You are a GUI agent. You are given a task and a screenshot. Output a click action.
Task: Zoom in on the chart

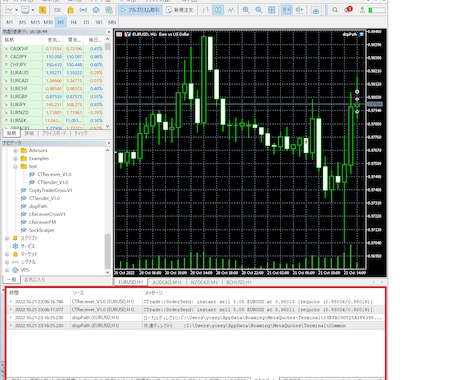(x=246, y=10)
